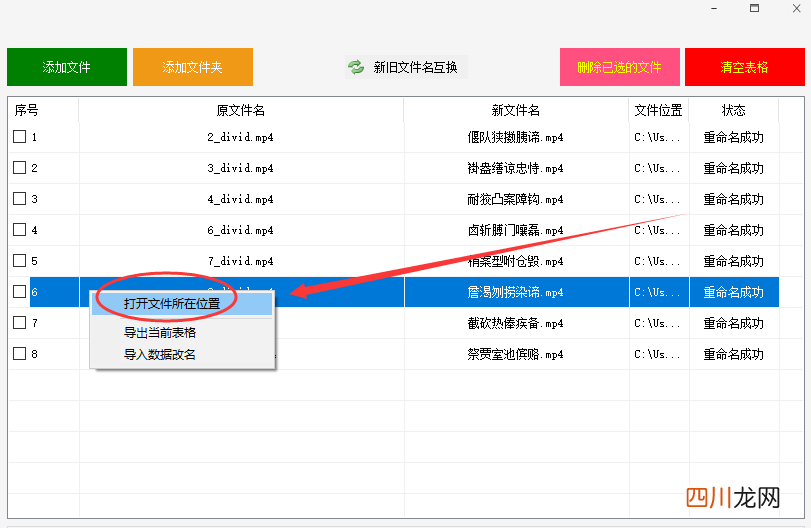Click the 重命名成功 status in row 3
The height and width of the screenshot is (528, 811).
tap(734, 199)
